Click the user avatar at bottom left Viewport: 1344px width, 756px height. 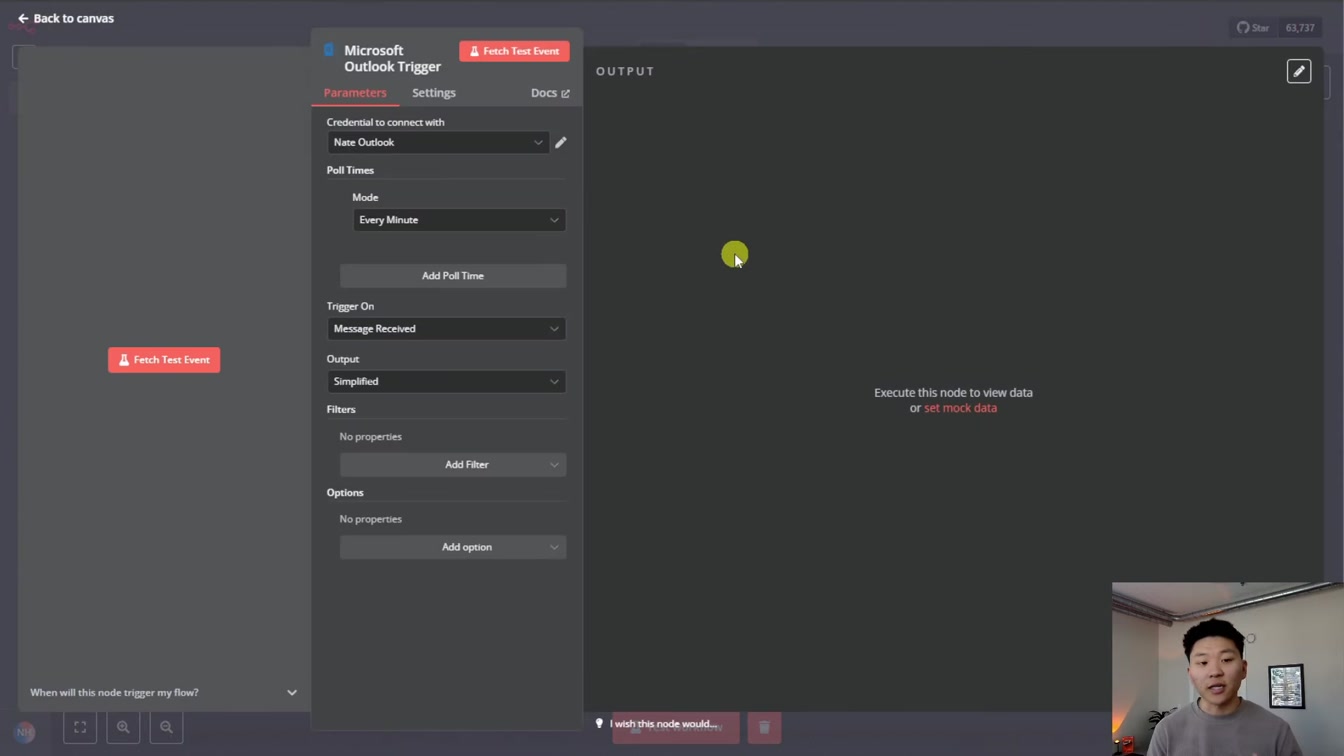[x=25, y=732]
